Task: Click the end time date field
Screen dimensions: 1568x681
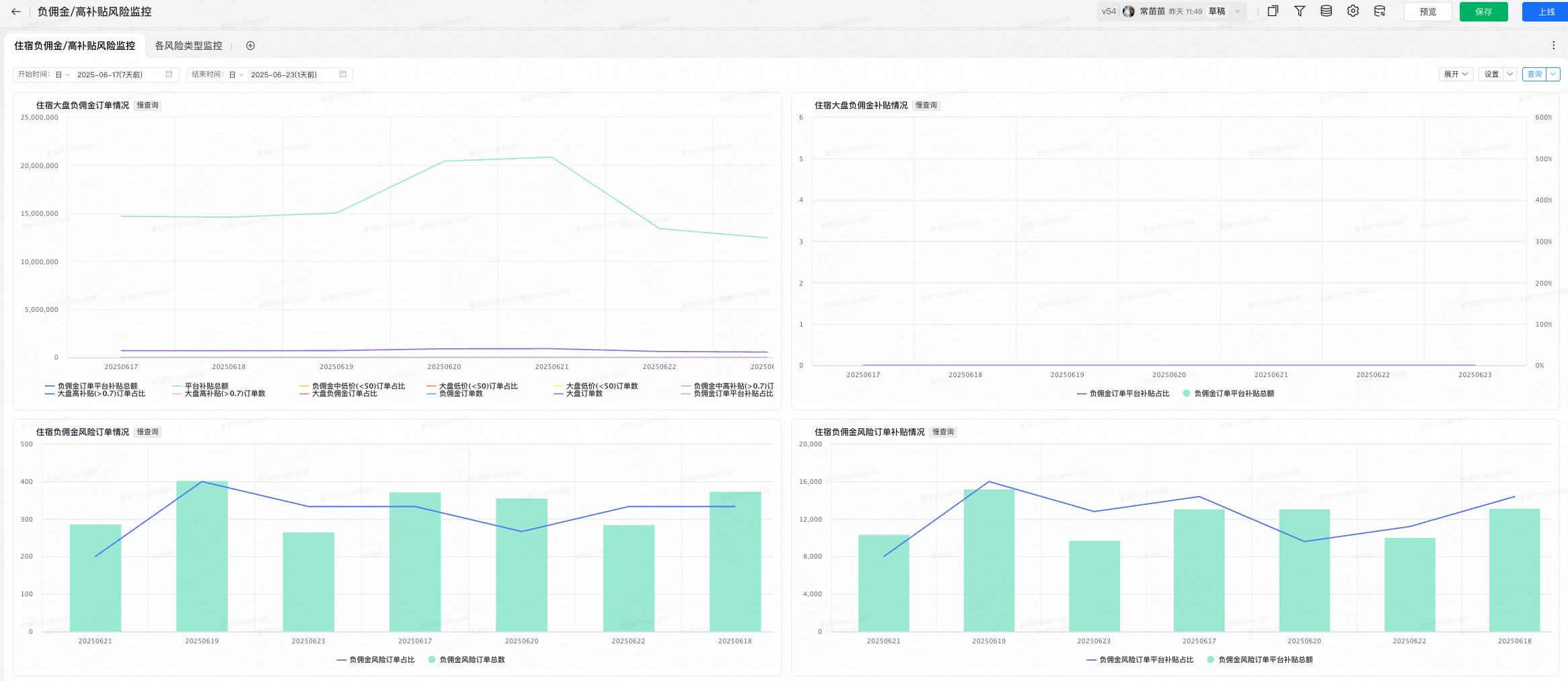Action: click(x=270, y=74)
